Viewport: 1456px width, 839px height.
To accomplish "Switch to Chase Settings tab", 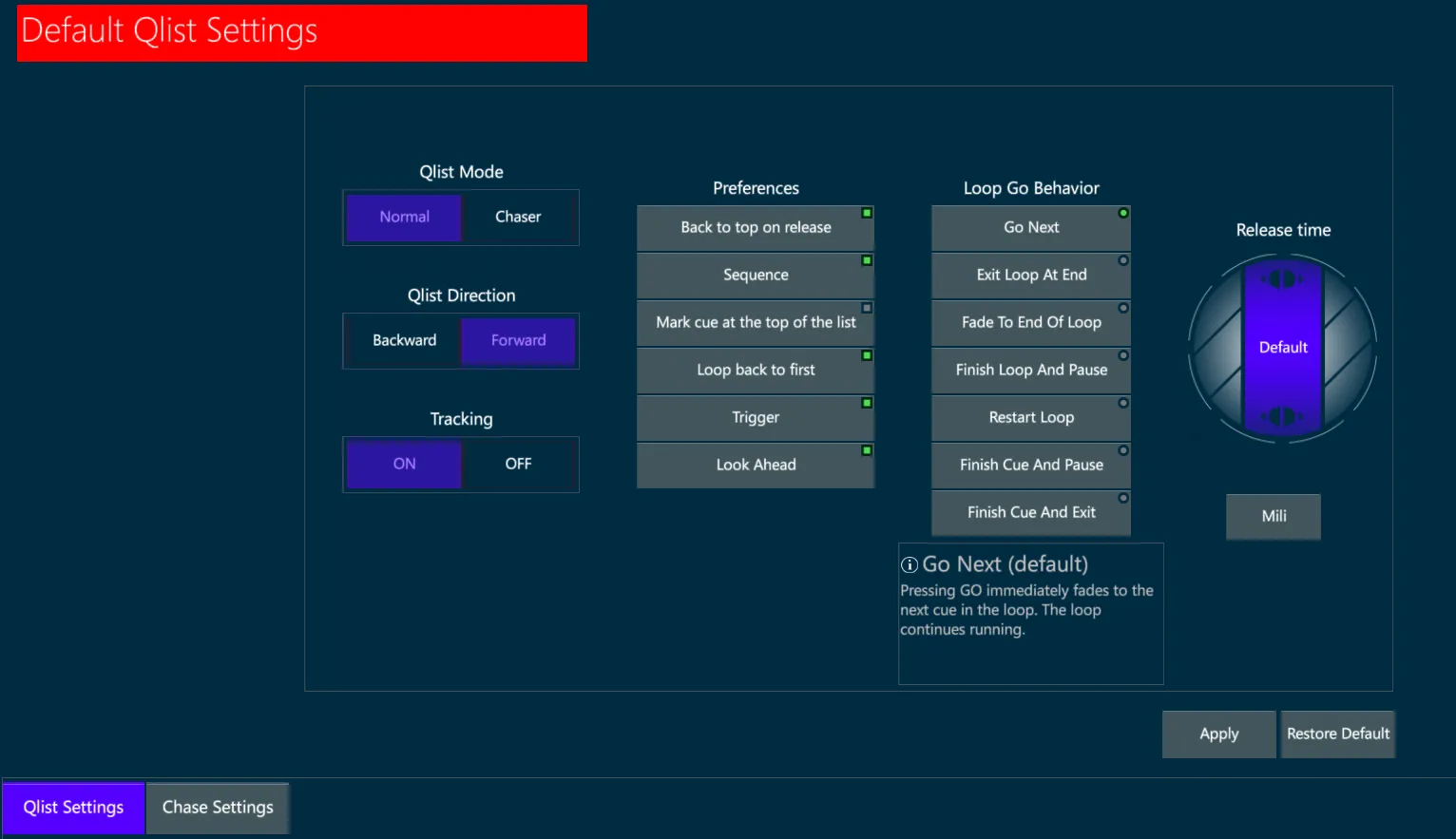I will click(x=218, y=808).
